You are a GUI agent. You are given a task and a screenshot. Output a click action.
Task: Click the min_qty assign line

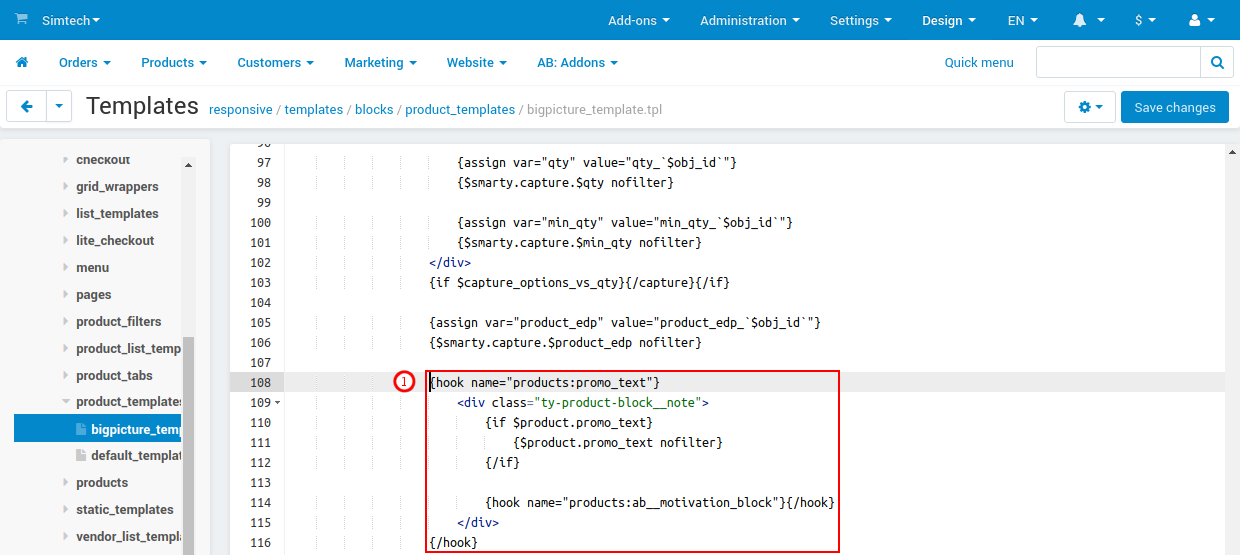(625, 223)
